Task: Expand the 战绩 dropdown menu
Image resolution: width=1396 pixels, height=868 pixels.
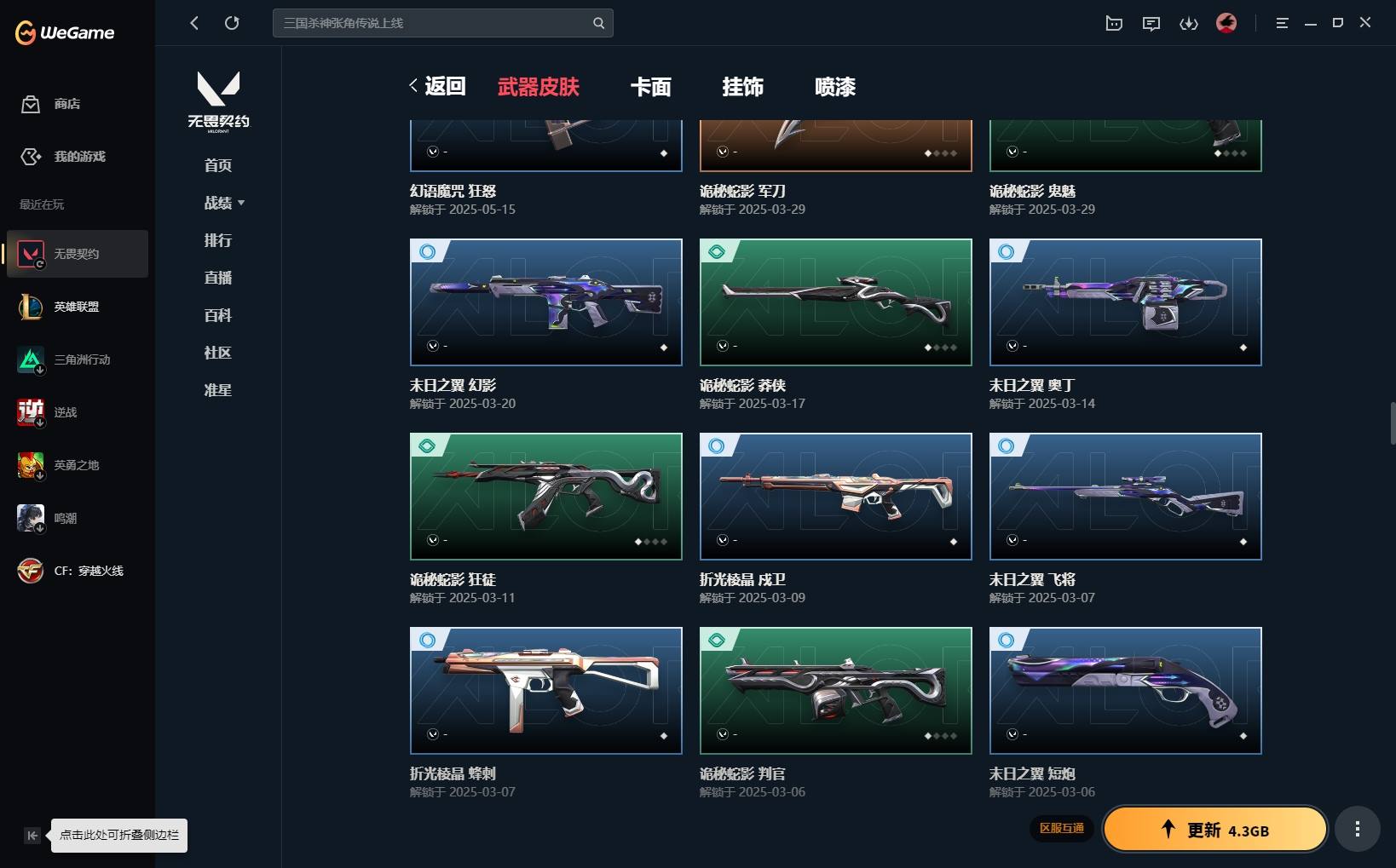Action: click(x=224, y=203)
